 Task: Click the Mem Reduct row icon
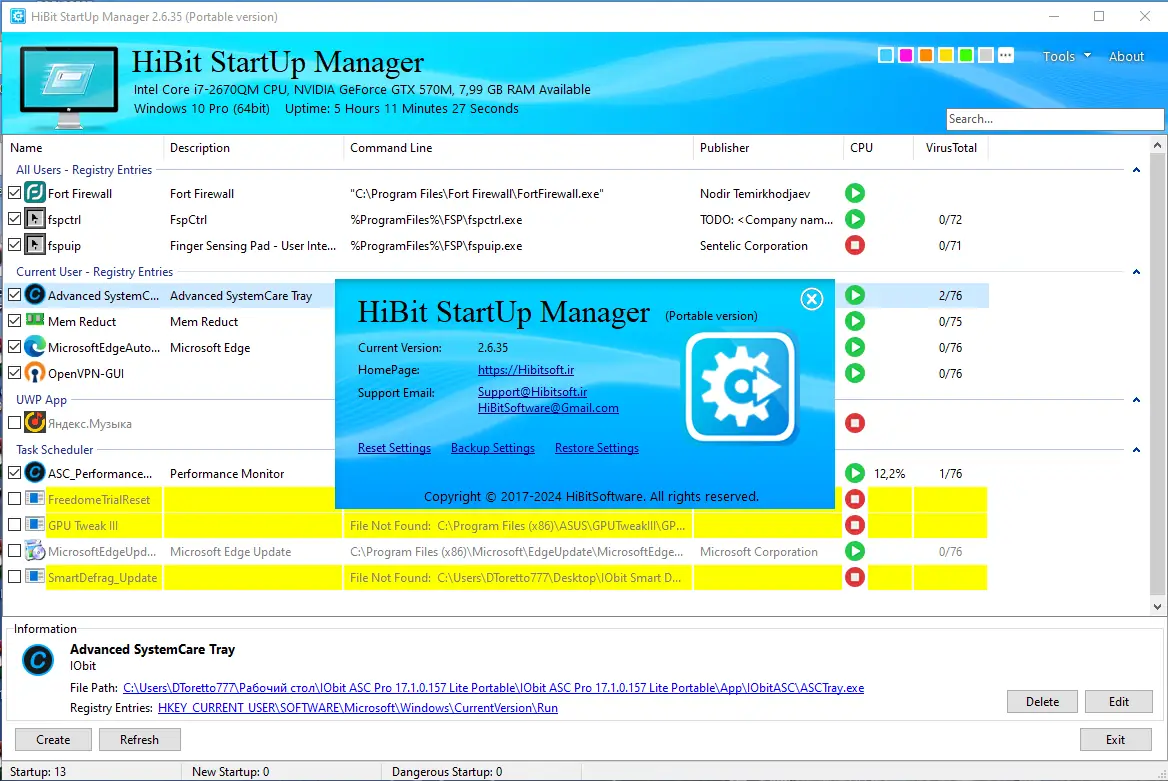35,320
